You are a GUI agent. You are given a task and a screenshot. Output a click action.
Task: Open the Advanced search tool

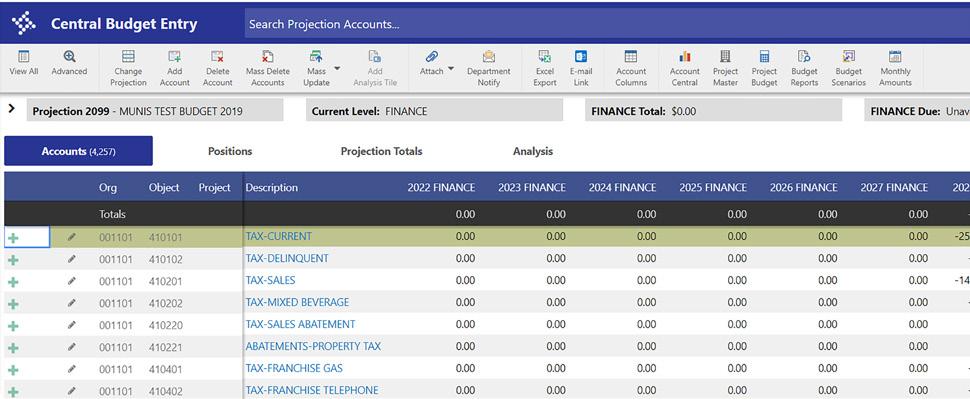pos(69,57)
